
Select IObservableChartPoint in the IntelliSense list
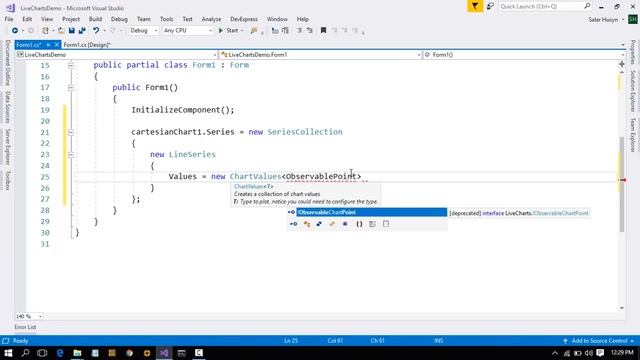(371, 212)
